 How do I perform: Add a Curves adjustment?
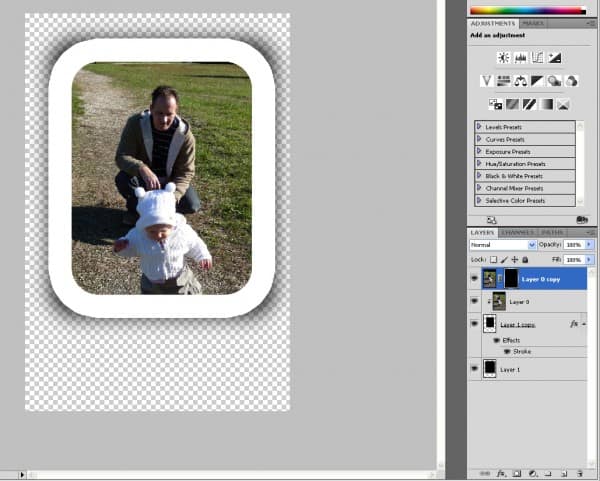(x=537, y=58)
